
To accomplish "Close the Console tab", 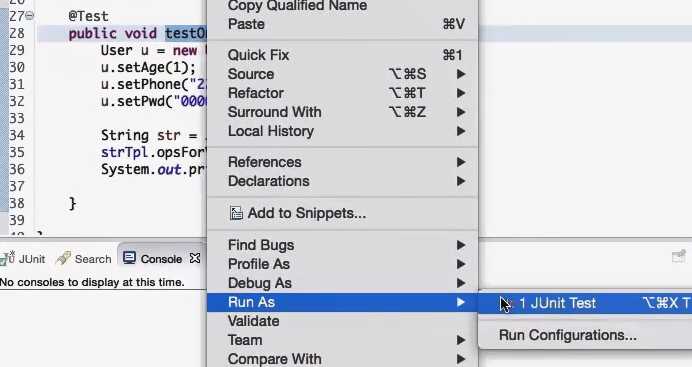I will tap(195, 258).
